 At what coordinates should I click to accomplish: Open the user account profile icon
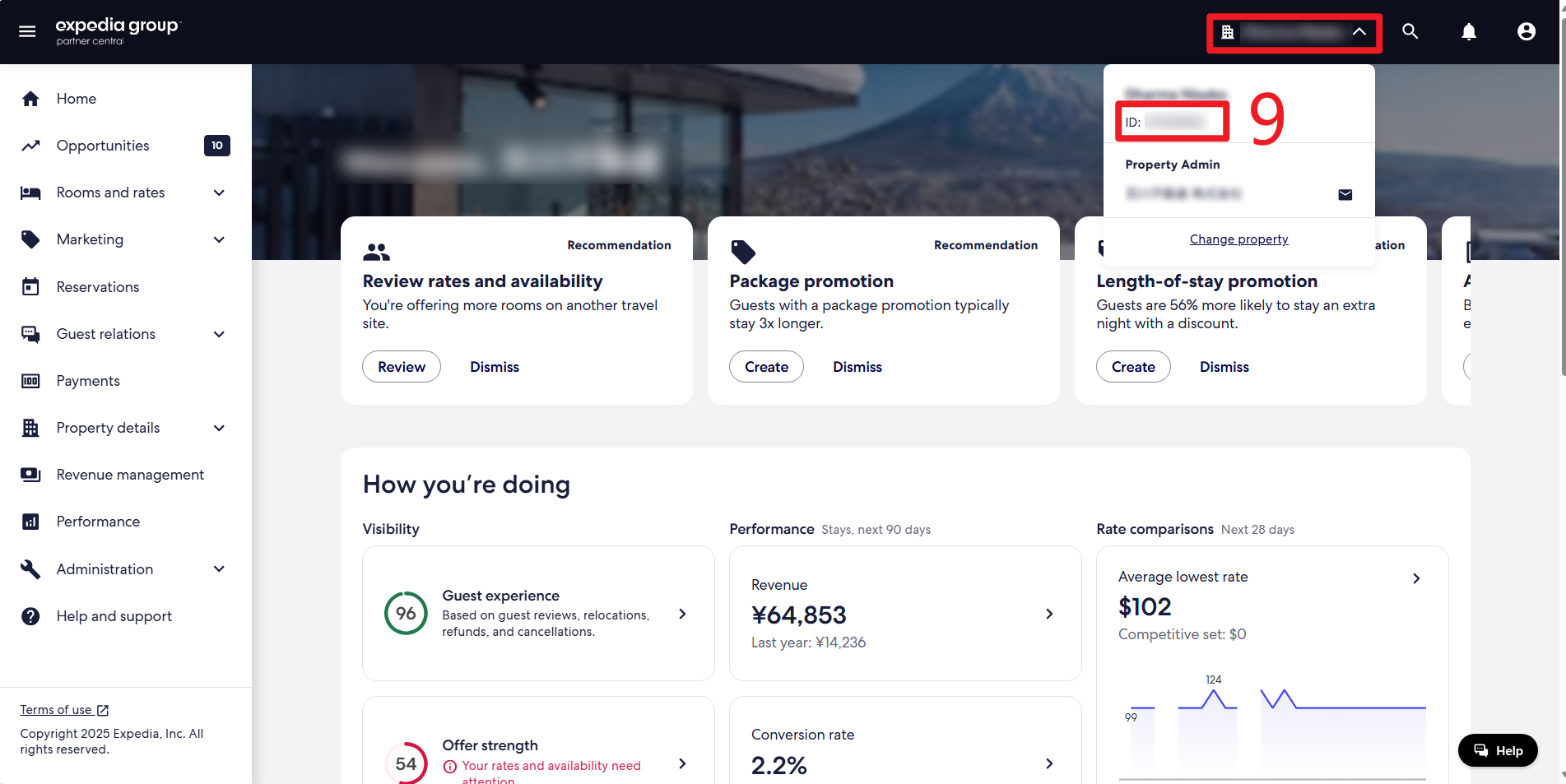[1526, 31]
